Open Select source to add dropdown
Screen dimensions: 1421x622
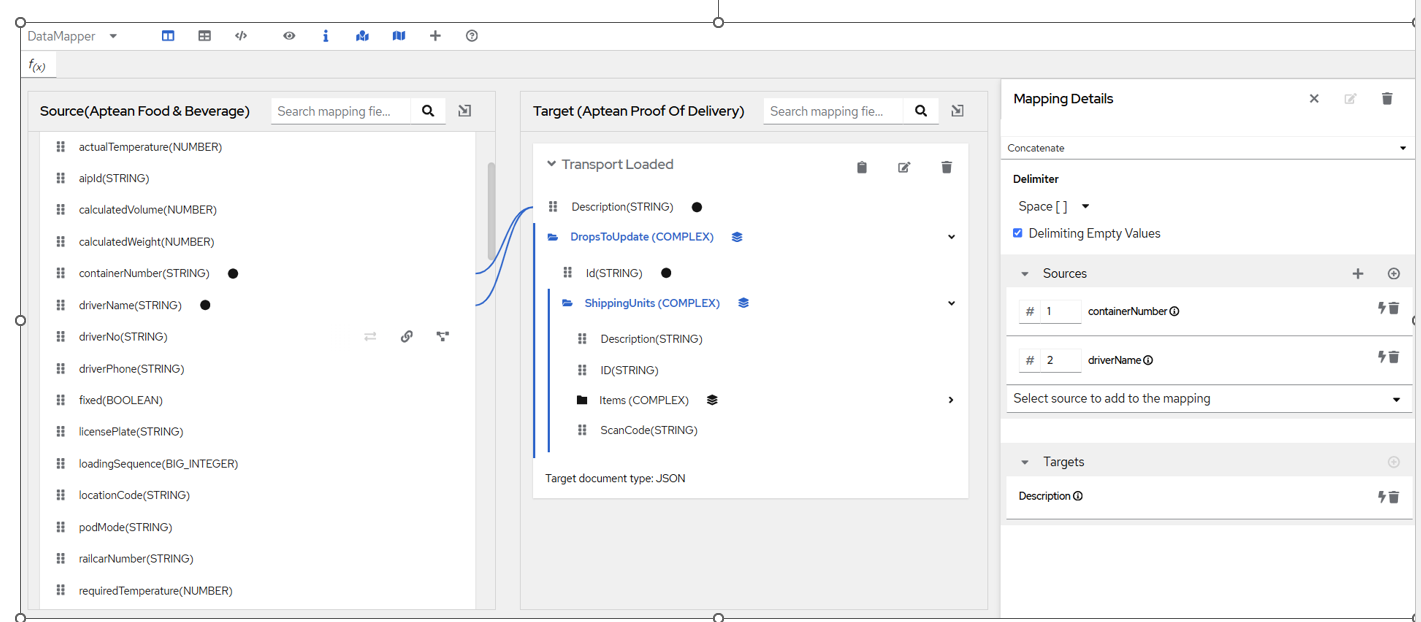pyautogui.click(x=1207, y=399)
